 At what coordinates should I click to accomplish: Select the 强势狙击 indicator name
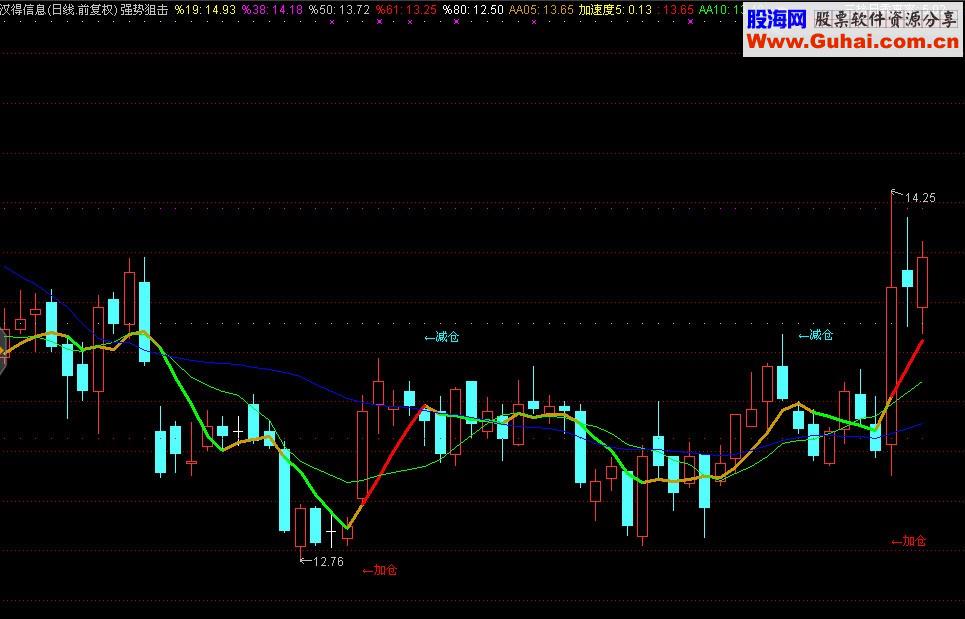(x=145, y=10)
